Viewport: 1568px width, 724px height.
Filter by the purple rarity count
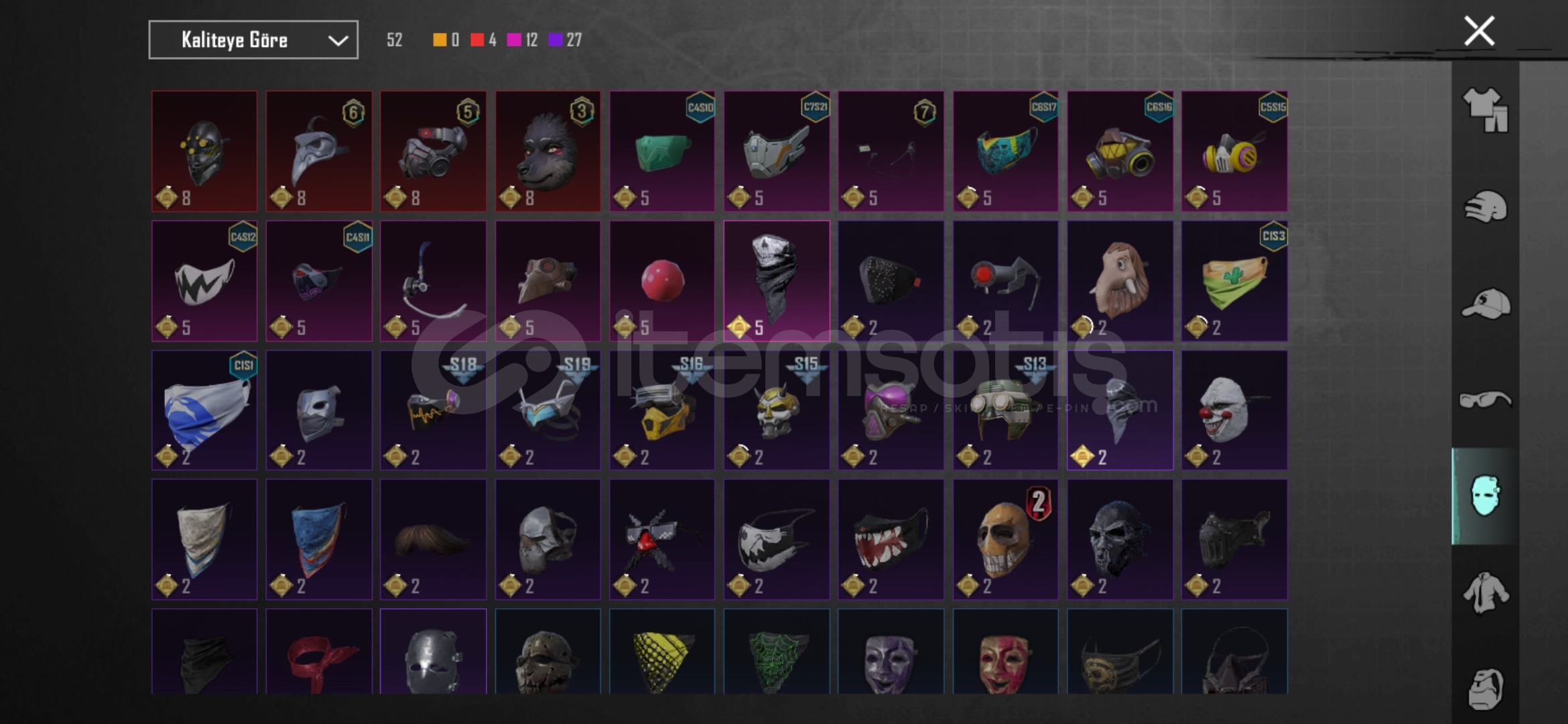pyautogui.click(x=574, y=40)
